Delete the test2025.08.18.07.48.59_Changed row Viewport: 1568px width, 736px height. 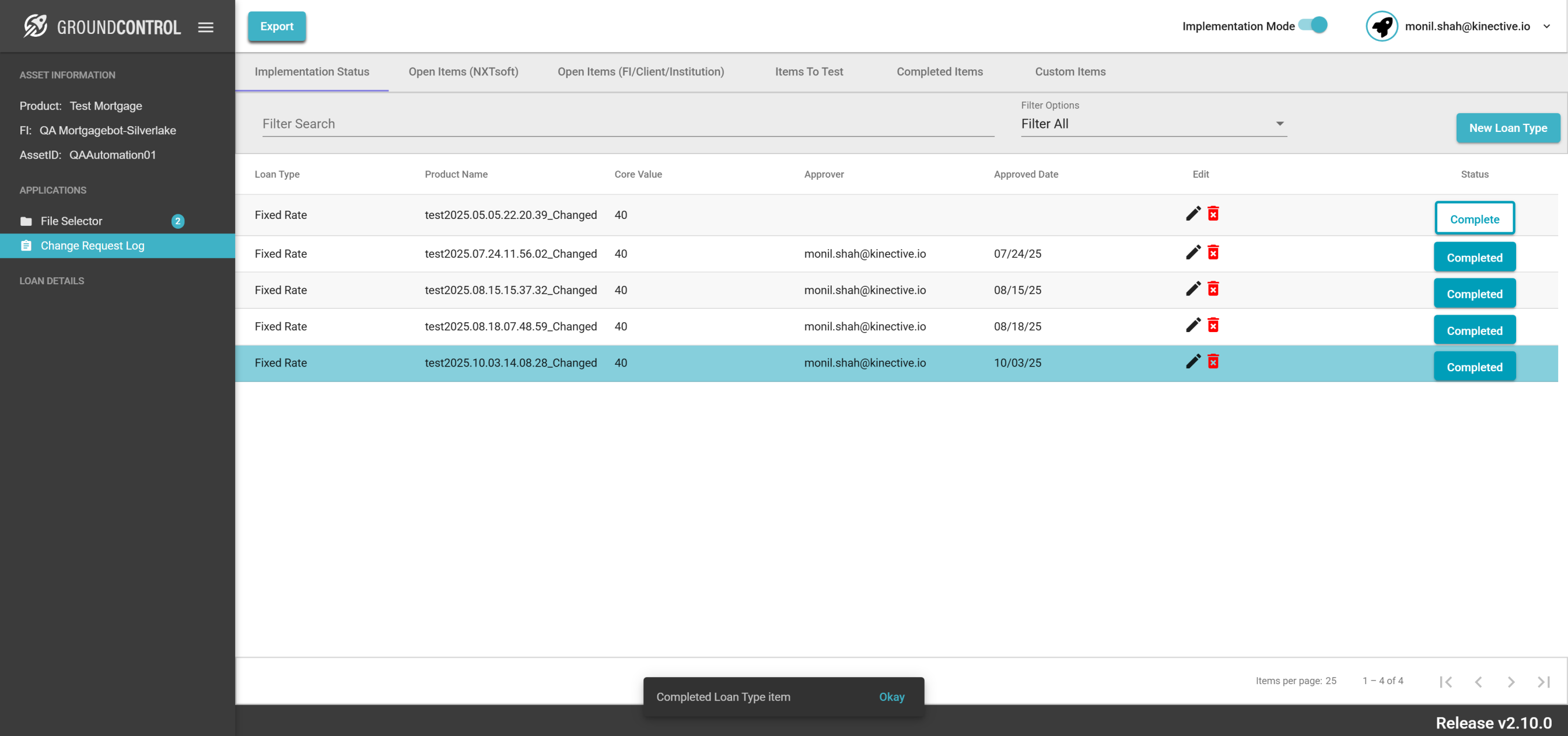1213,325
